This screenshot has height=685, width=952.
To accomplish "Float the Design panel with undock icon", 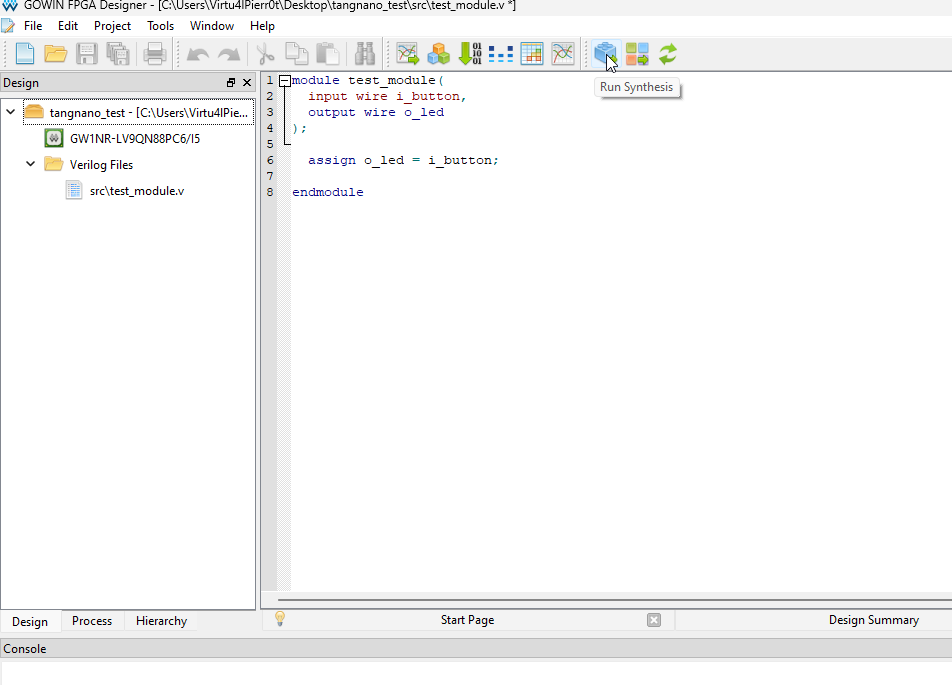I will [231, 83].
